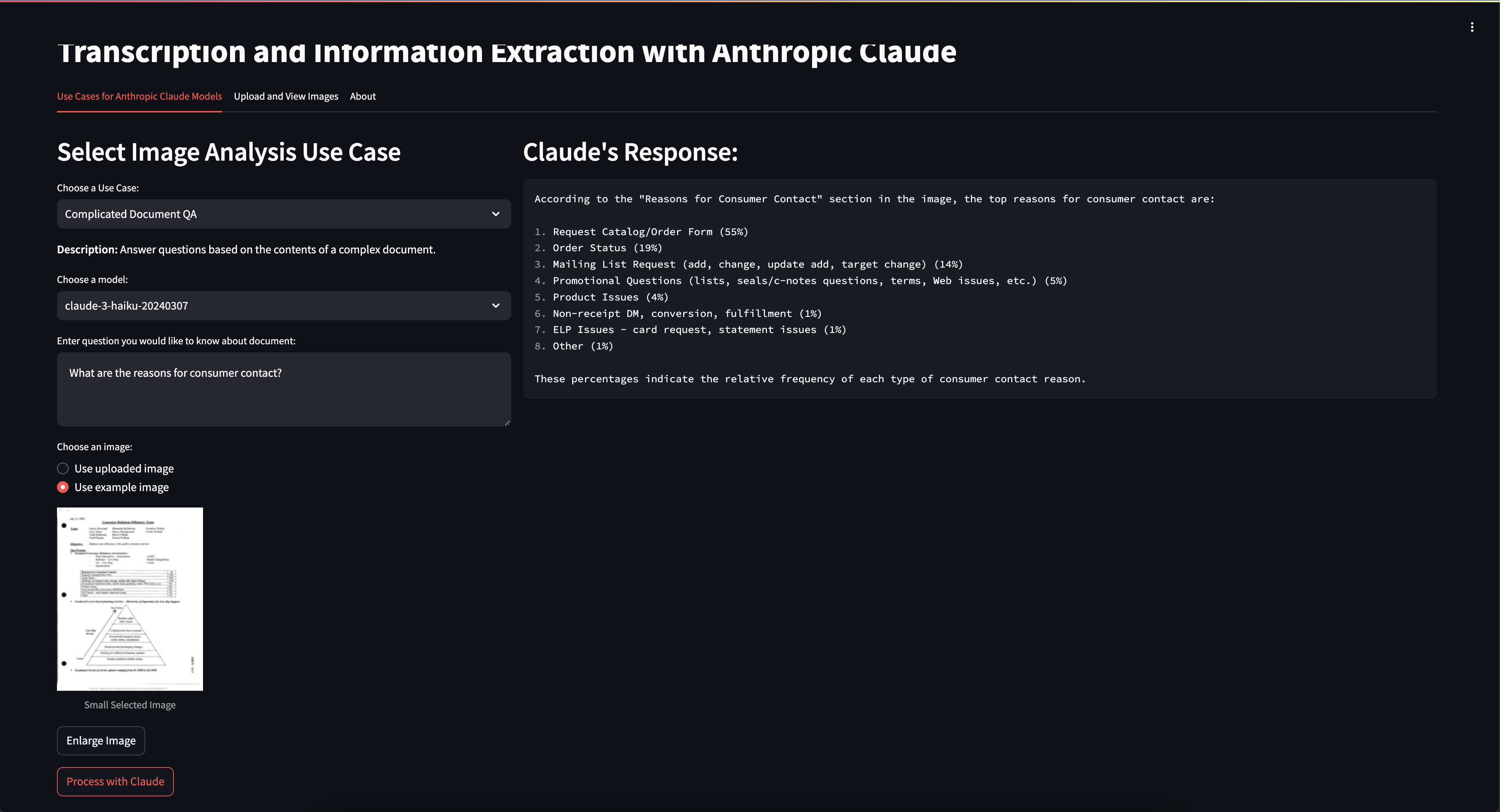
Task: Click the Claude's Response heading
Action: (630, 152)
